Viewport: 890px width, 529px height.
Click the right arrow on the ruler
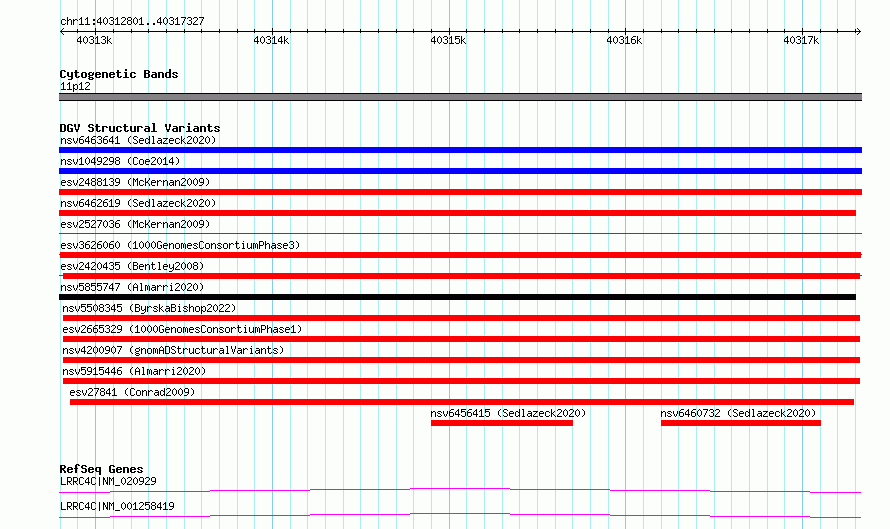[858, 32]
